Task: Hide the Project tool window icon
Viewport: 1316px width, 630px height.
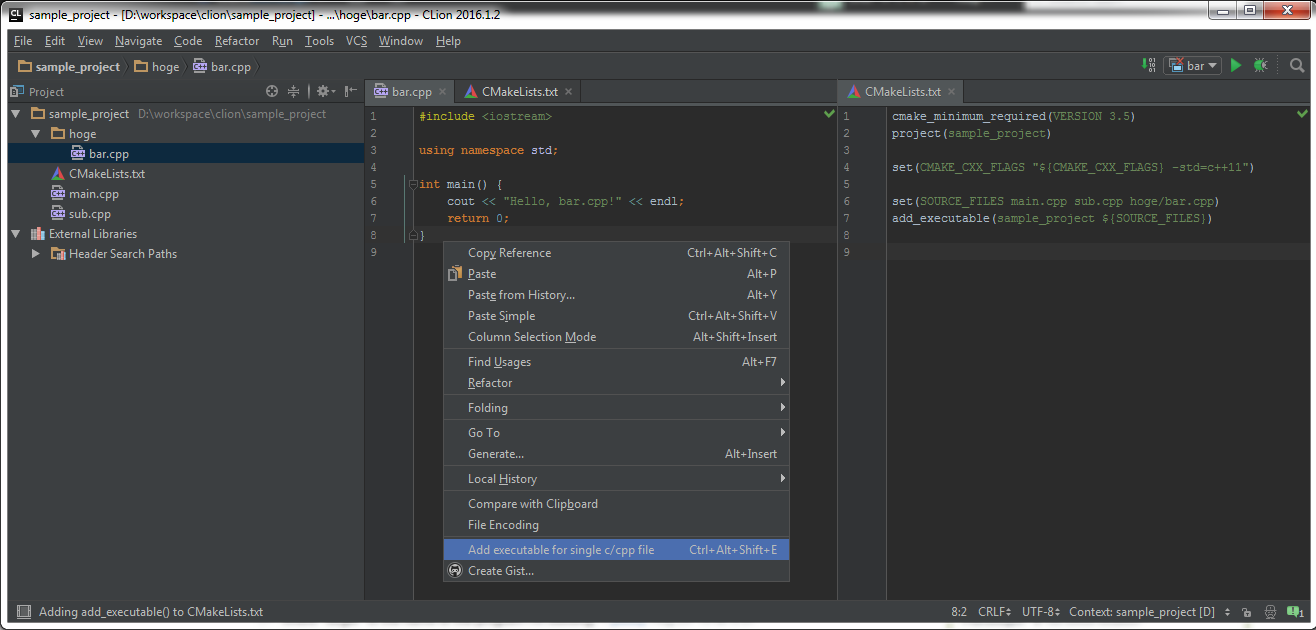Action: click(349, 91)
